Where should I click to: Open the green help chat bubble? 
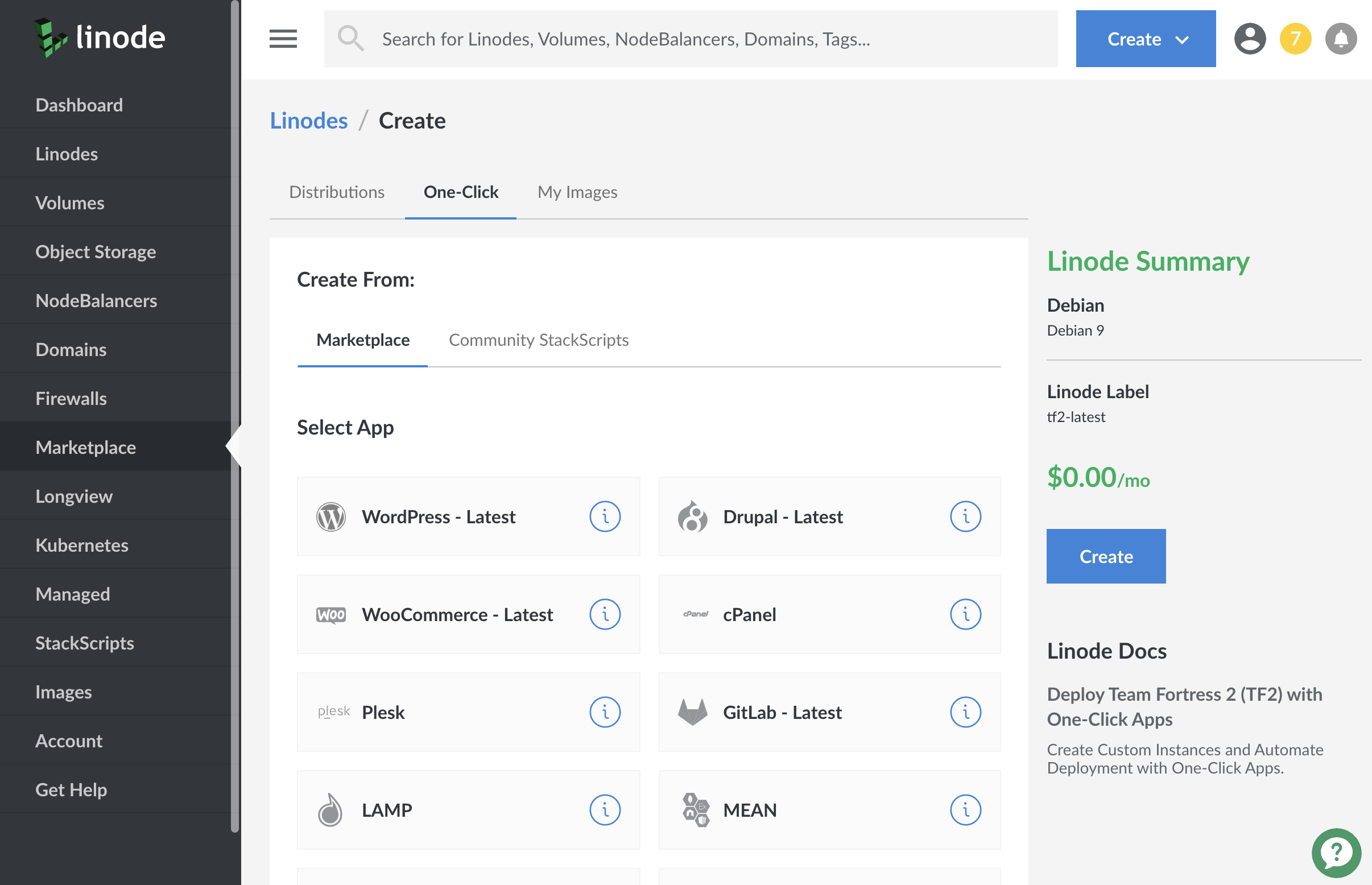(x=1336, y=853)
